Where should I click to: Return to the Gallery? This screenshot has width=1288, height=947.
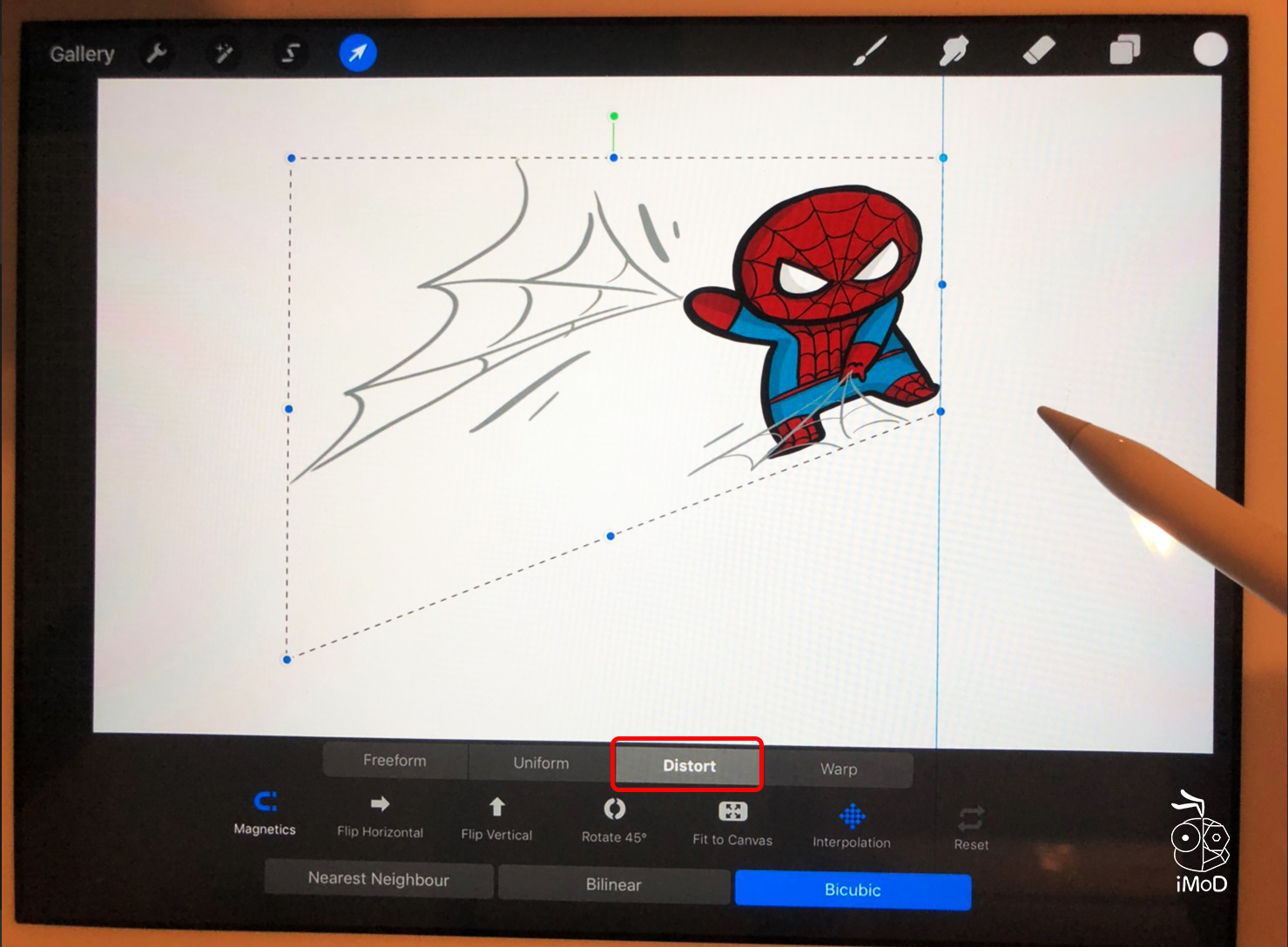(x=82, y=54)
